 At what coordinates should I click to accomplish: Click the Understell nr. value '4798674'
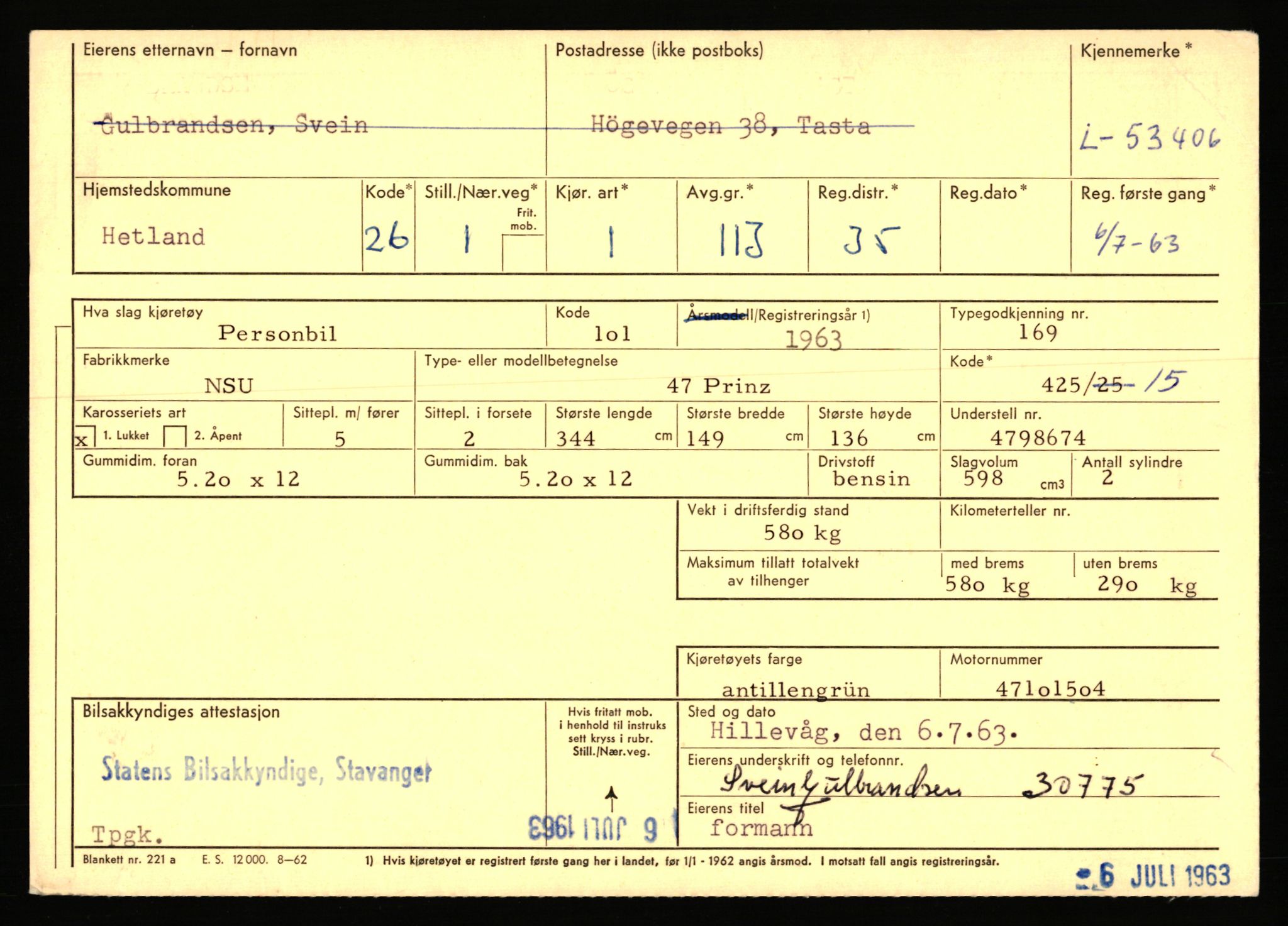pos(1038,437)
